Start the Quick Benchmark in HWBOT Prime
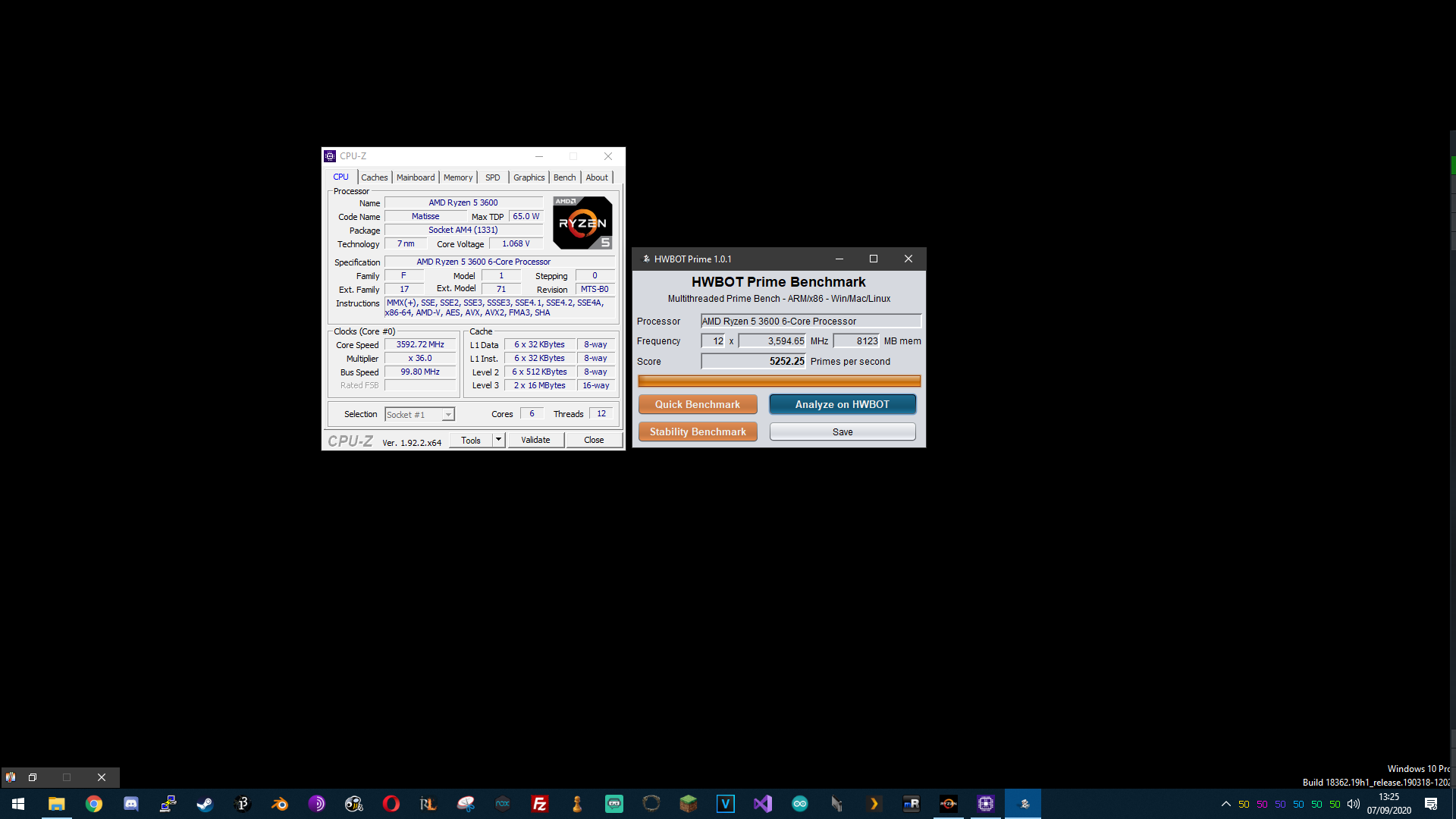The image size is (1456, 819). tap(698, 404)
